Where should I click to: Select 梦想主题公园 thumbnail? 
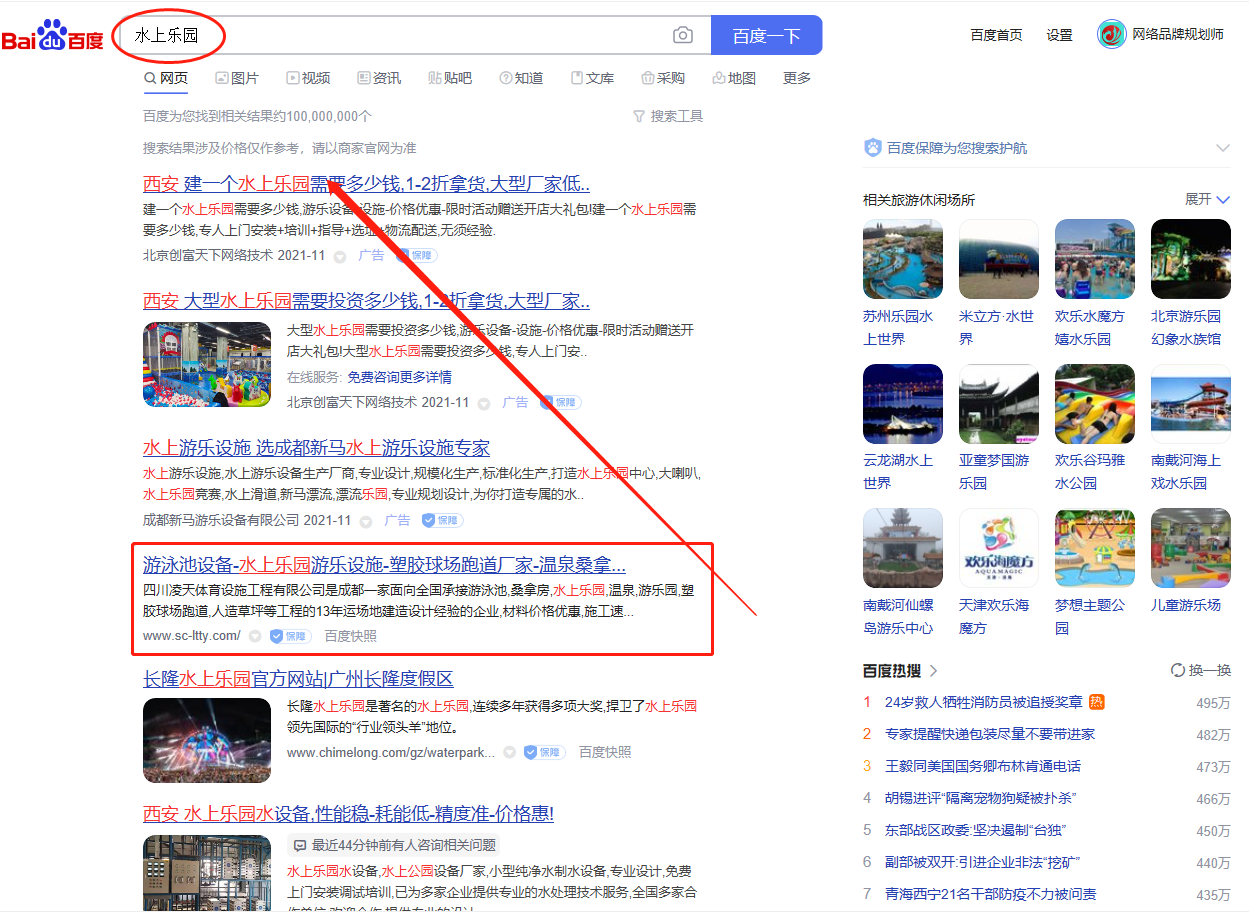tap(1095, 549)
